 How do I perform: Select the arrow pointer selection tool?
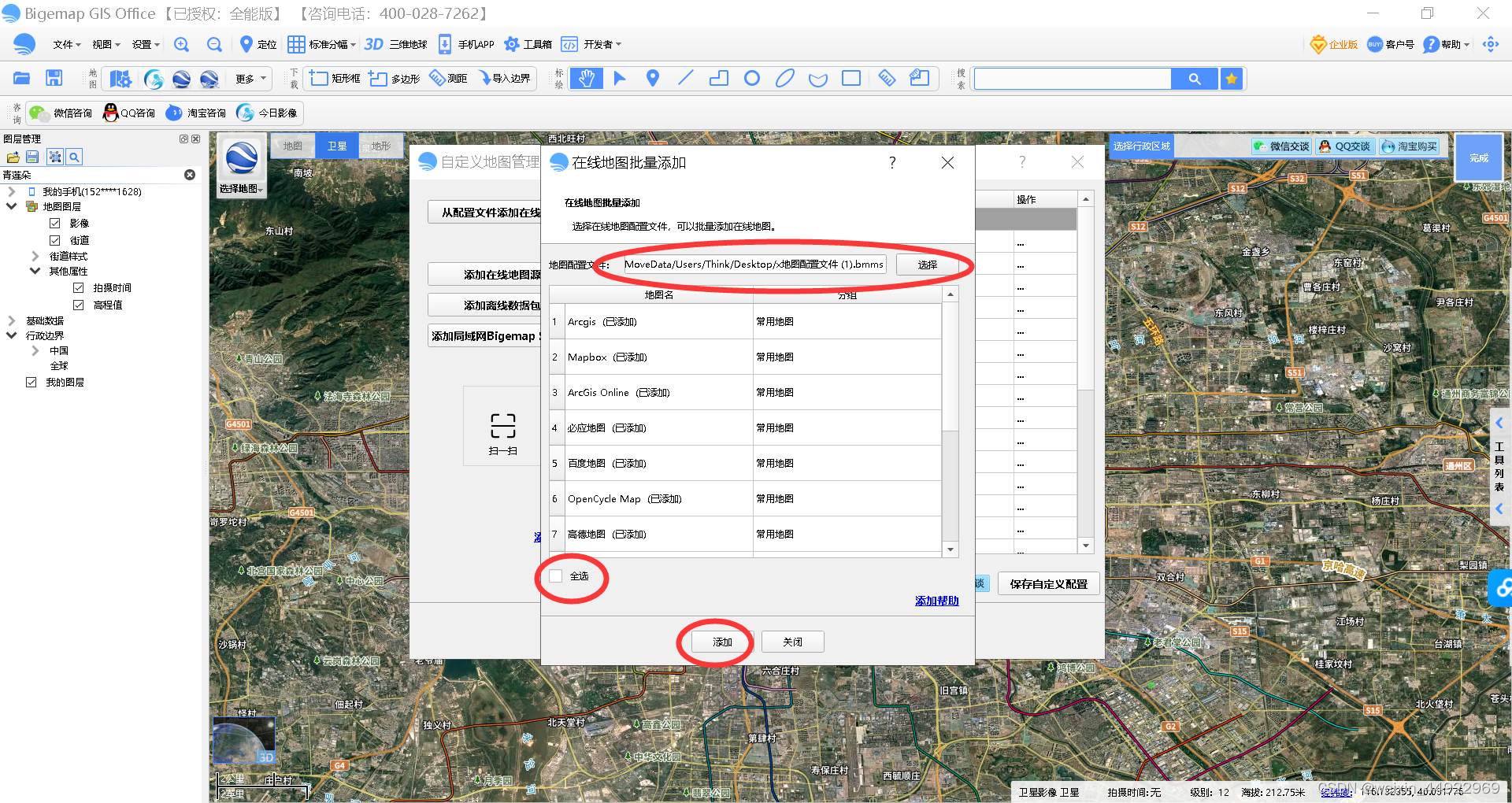click(620, 79)
